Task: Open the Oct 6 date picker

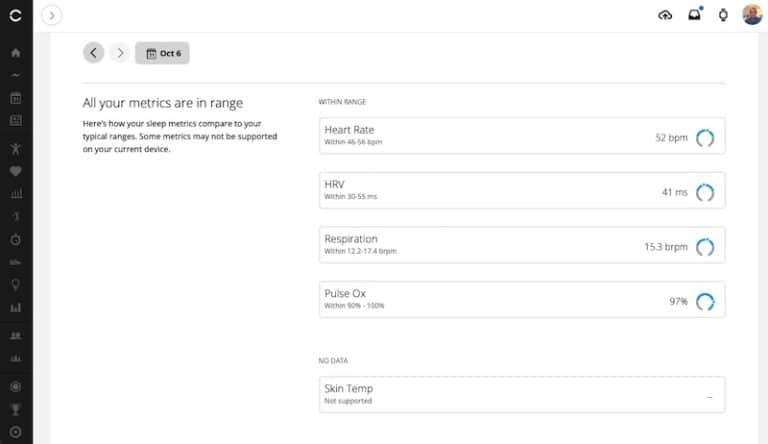Action: click(x=163, y=53)
